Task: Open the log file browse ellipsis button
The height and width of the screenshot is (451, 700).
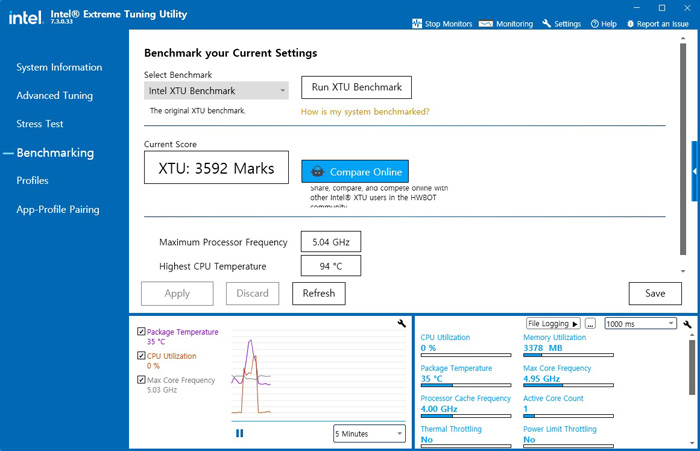Action: pyautogui.click(x=590, y=324)
